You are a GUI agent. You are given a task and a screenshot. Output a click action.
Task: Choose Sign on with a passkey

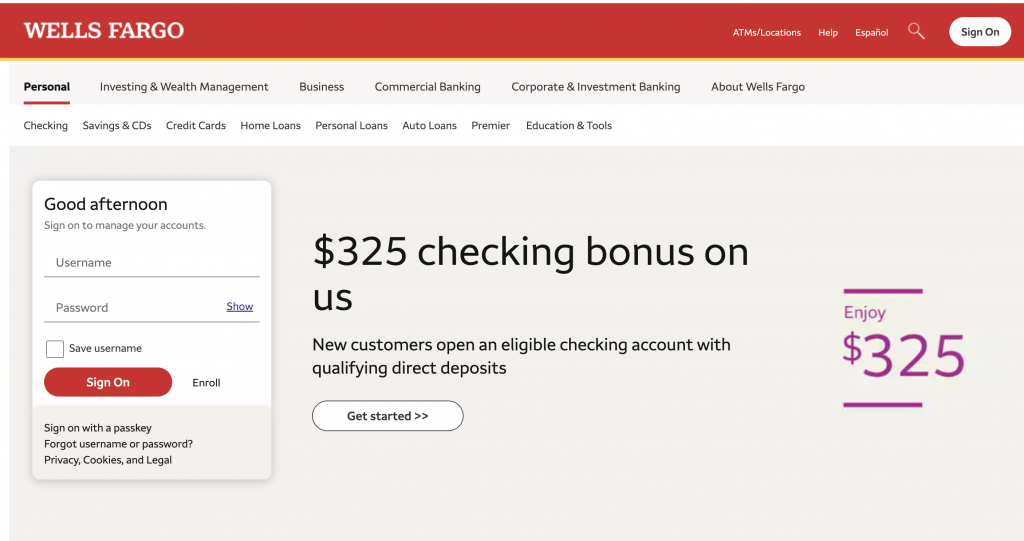[x=98, y=428]
